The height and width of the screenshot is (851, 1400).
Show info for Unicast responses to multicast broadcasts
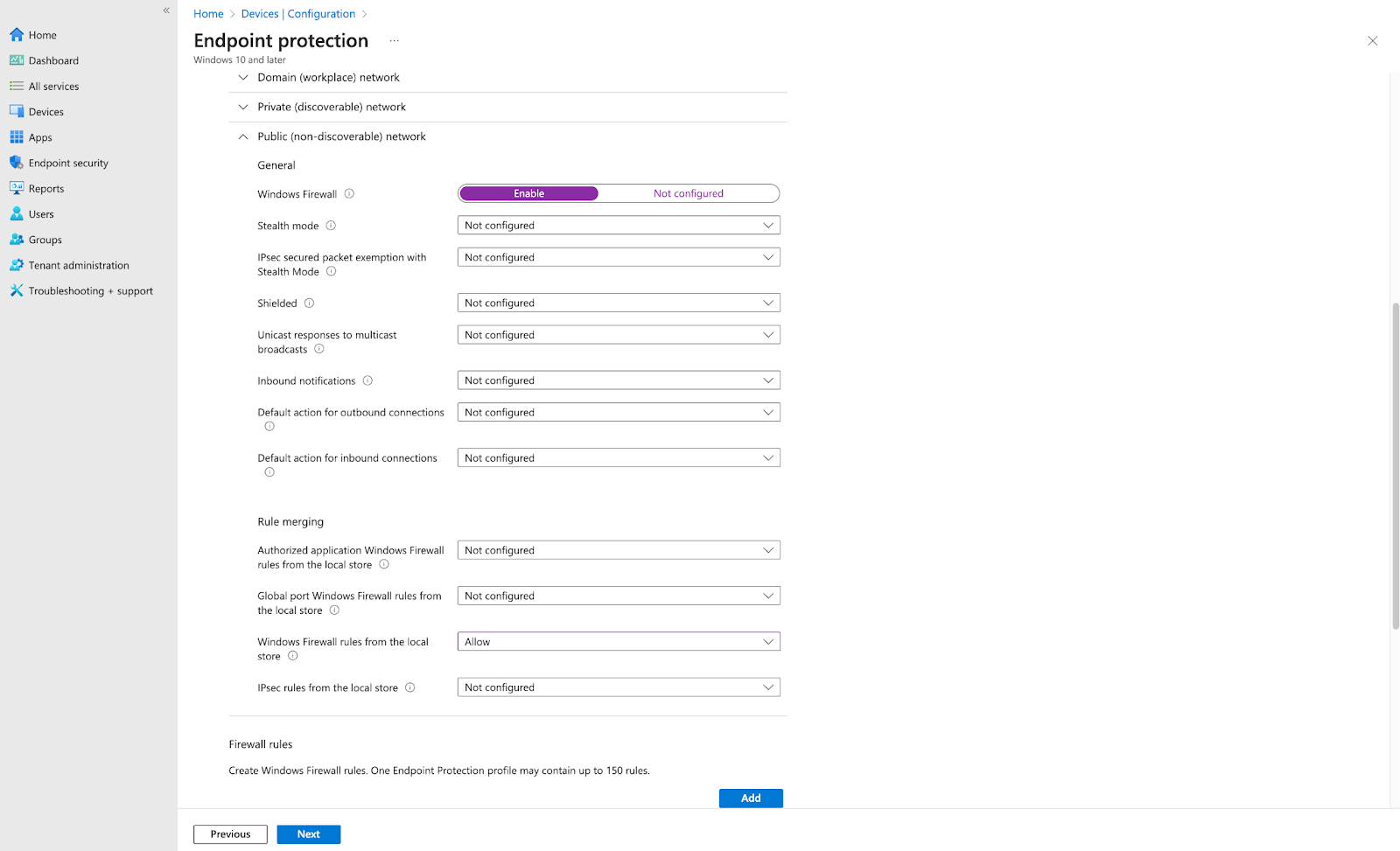(x=319, y=349)
